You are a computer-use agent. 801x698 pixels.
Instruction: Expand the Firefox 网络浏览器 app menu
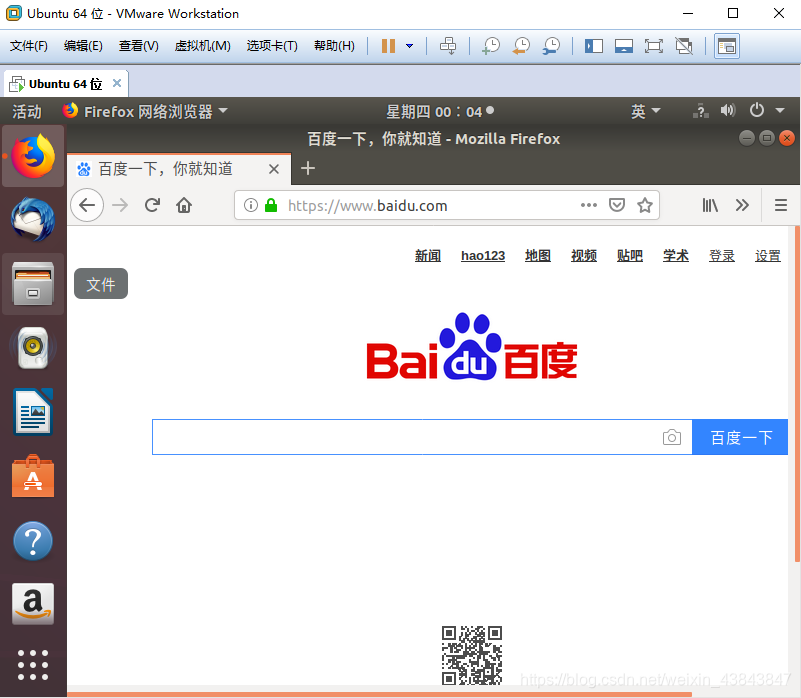pos(145,111)
